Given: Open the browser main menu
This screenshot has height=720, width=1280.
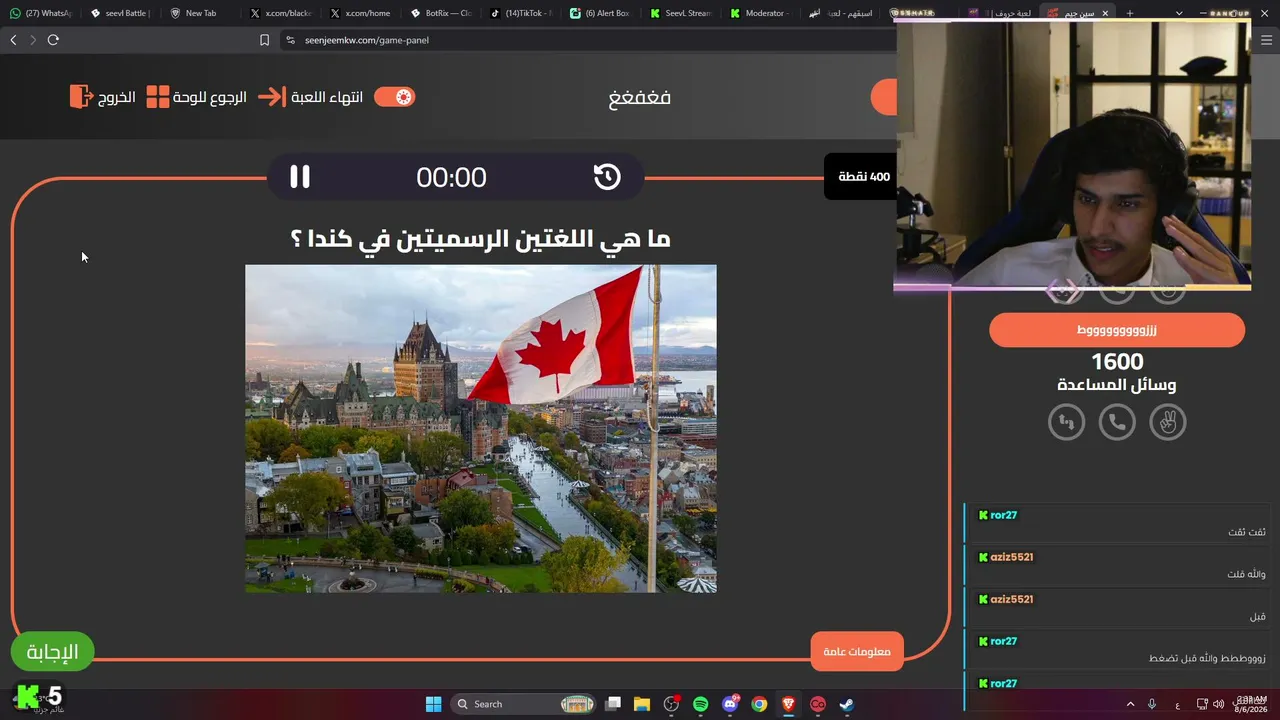Looking at the screenshot, I should (1267, 40).
